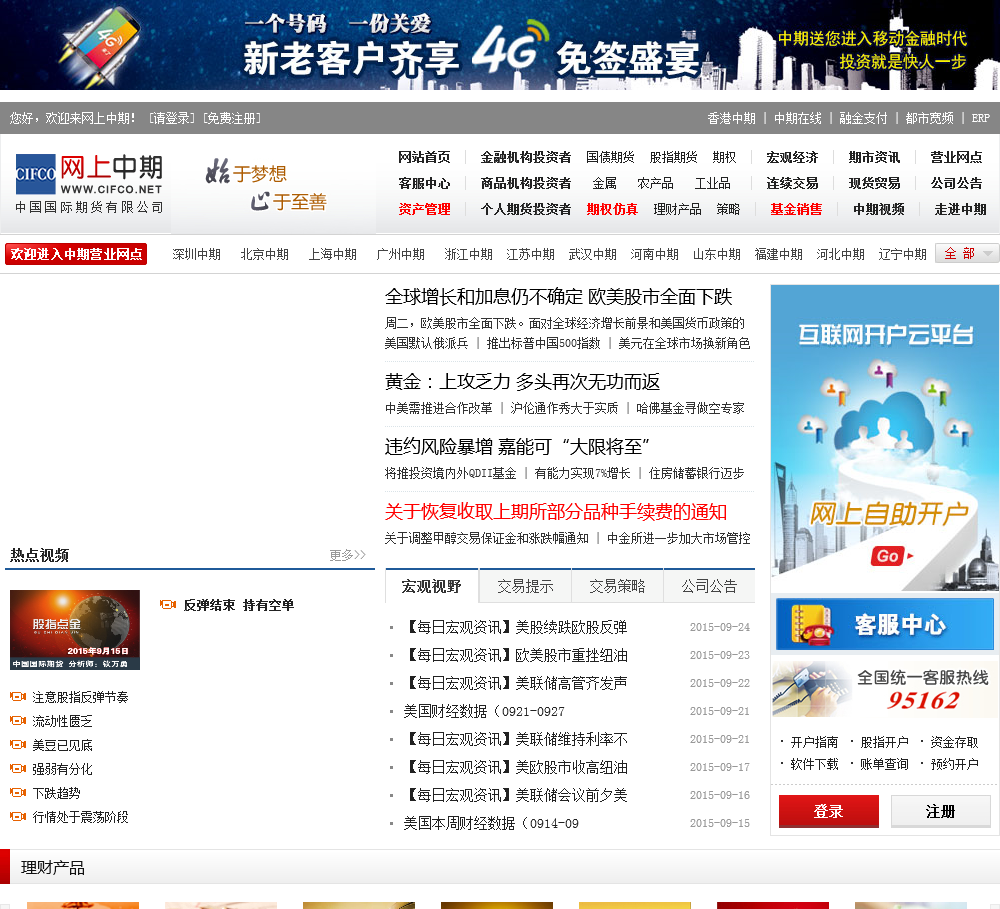The width and height of the screenshot is (1000, 909).
Task: Open headline 全球增长和加息仍不确定 欧美股市全面下跌
Action: point(558,297)
